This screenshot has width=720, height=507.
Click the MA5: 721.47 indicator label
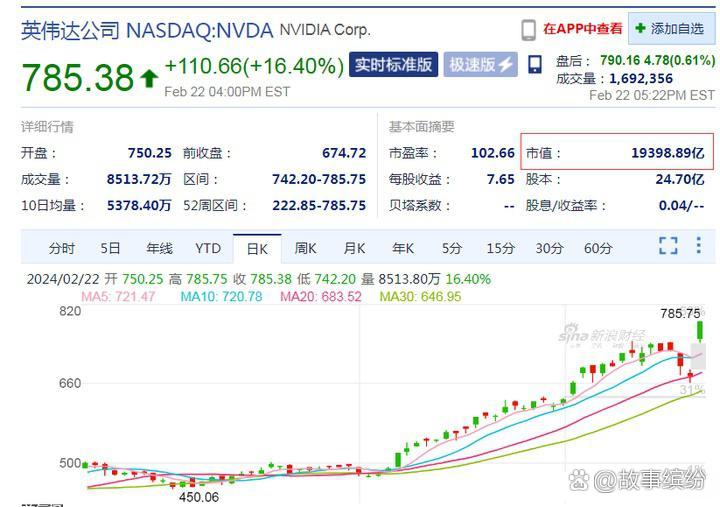(x=118, y=297)
